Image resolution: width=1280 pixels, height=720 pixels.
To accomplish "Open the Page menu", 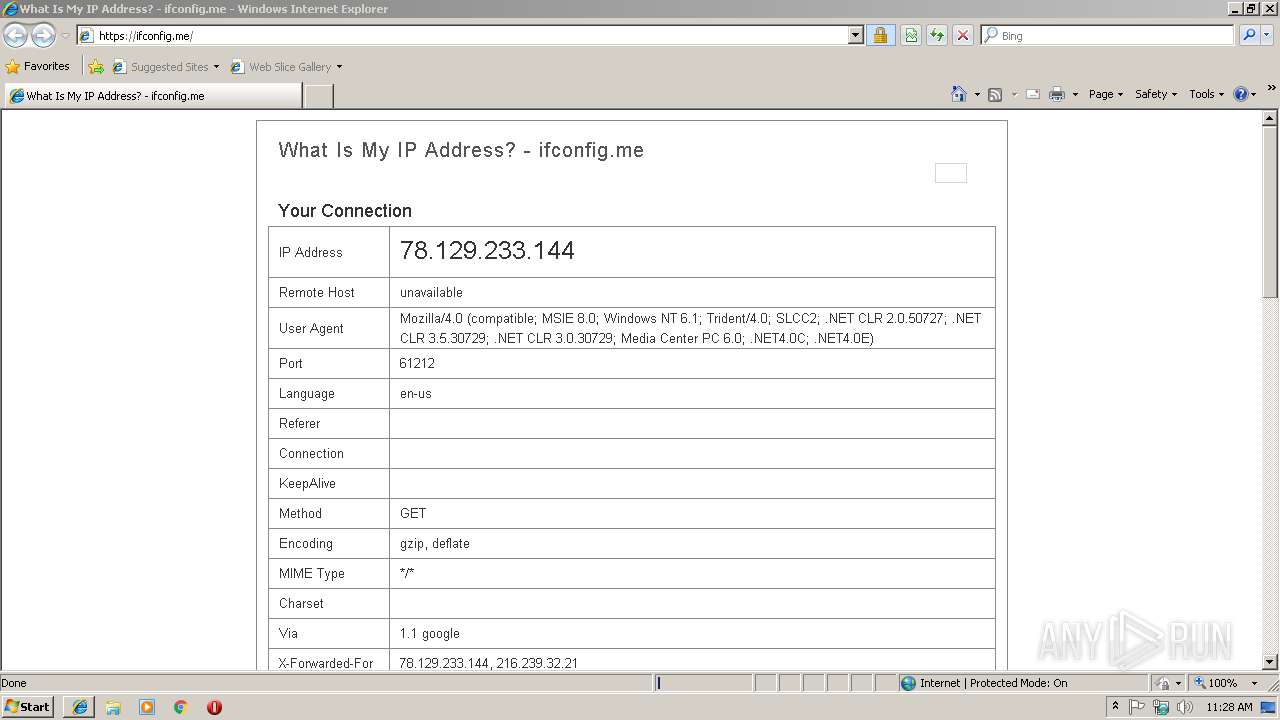I will point(1106,94).
